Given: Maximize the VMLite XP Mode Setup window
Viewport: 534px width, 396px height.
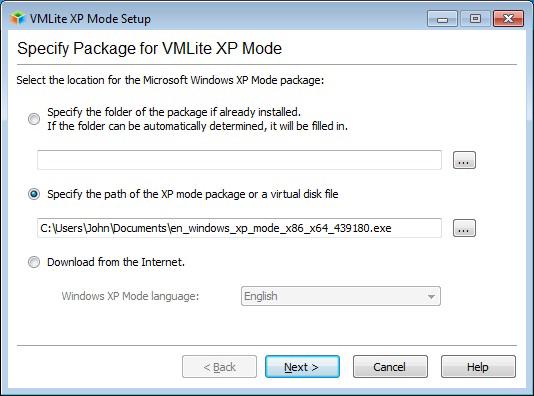Looking at the screenshot, I should 475,18.
